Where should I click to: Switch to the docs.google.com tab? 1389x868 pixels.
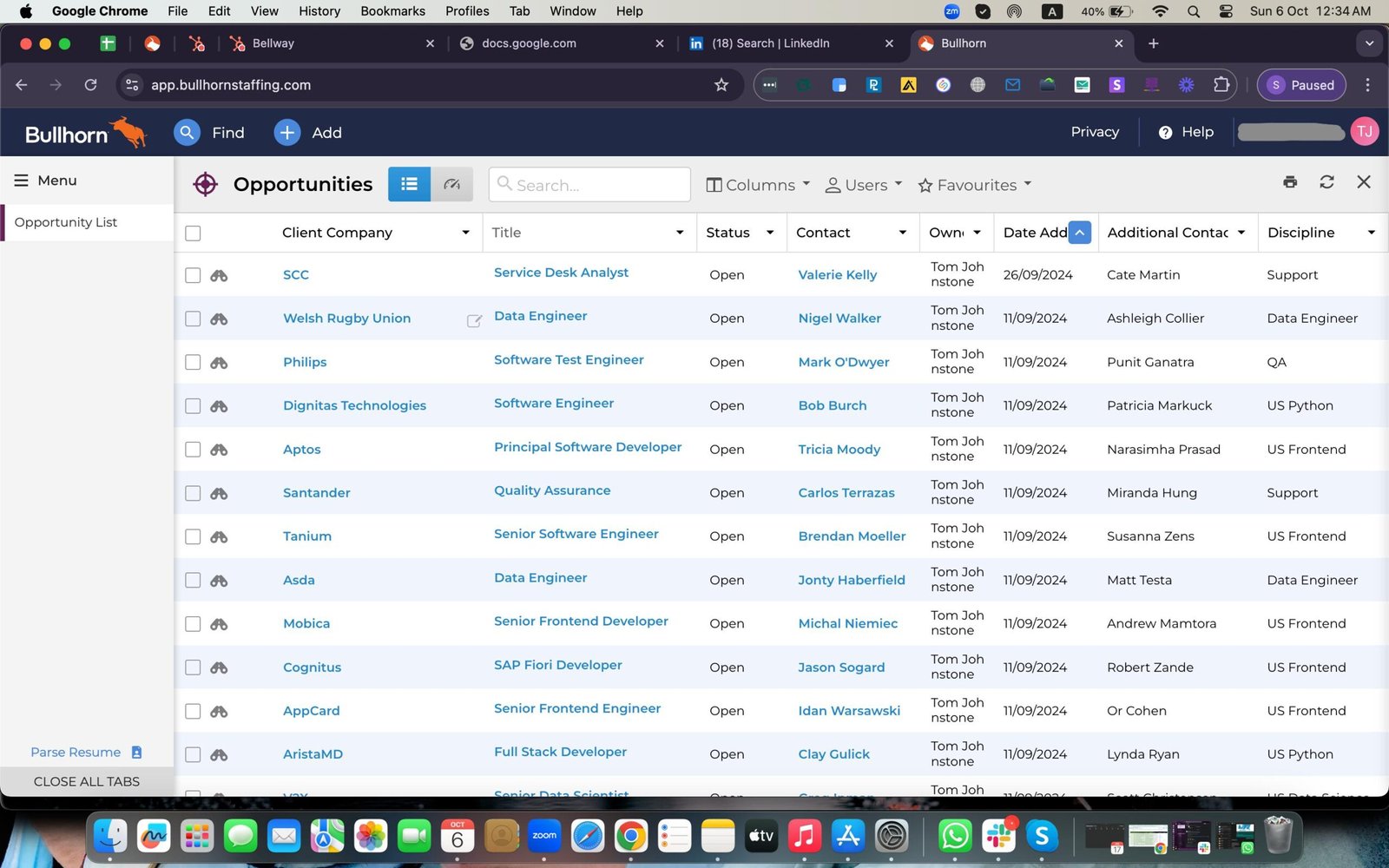coord(560,43)
